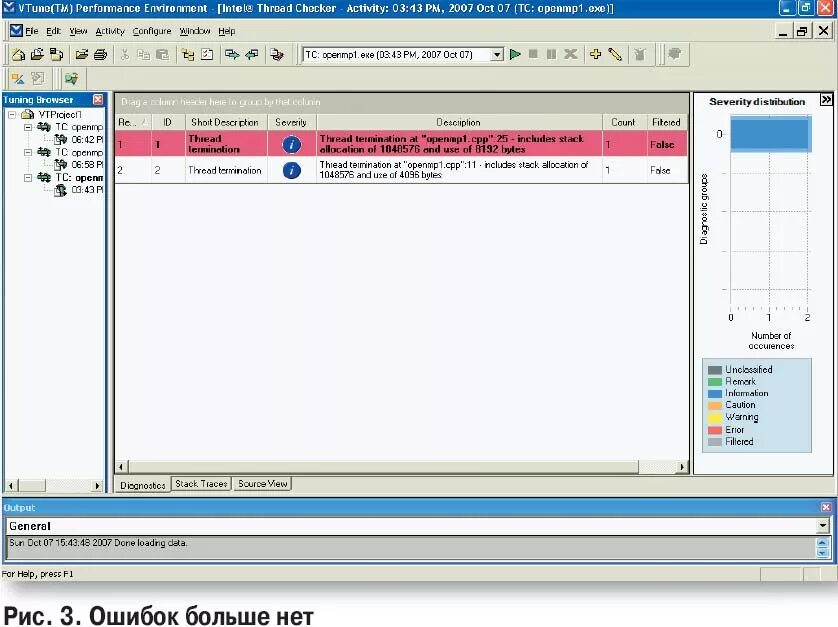Close the Tuning Browser panel
This screenshot has height=627, width=838.
98,99
